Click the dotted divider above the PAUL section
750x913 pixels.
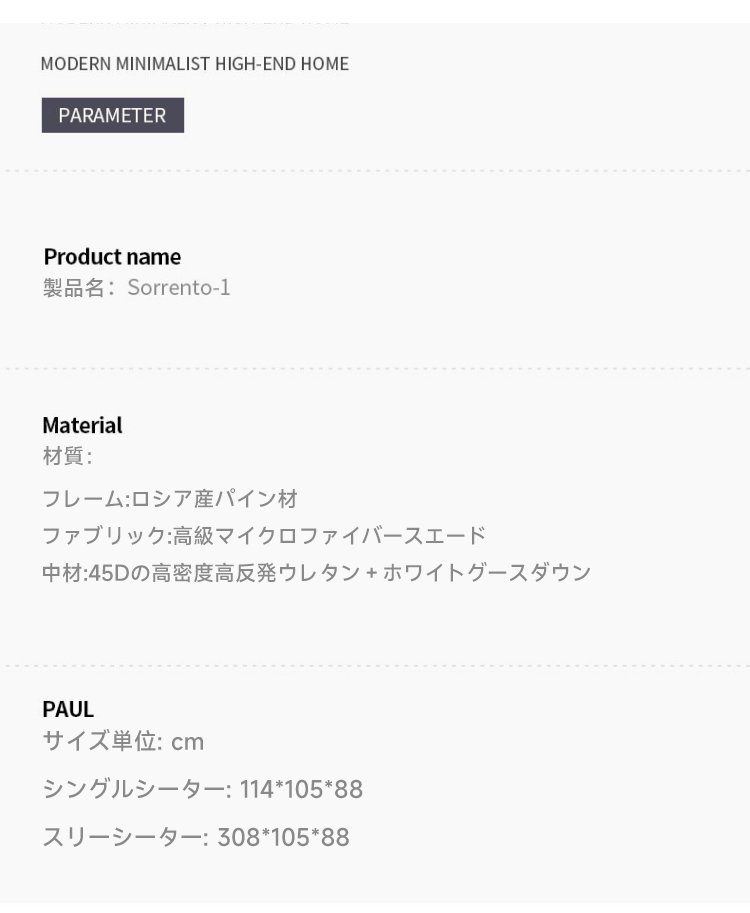coord(375,665)
